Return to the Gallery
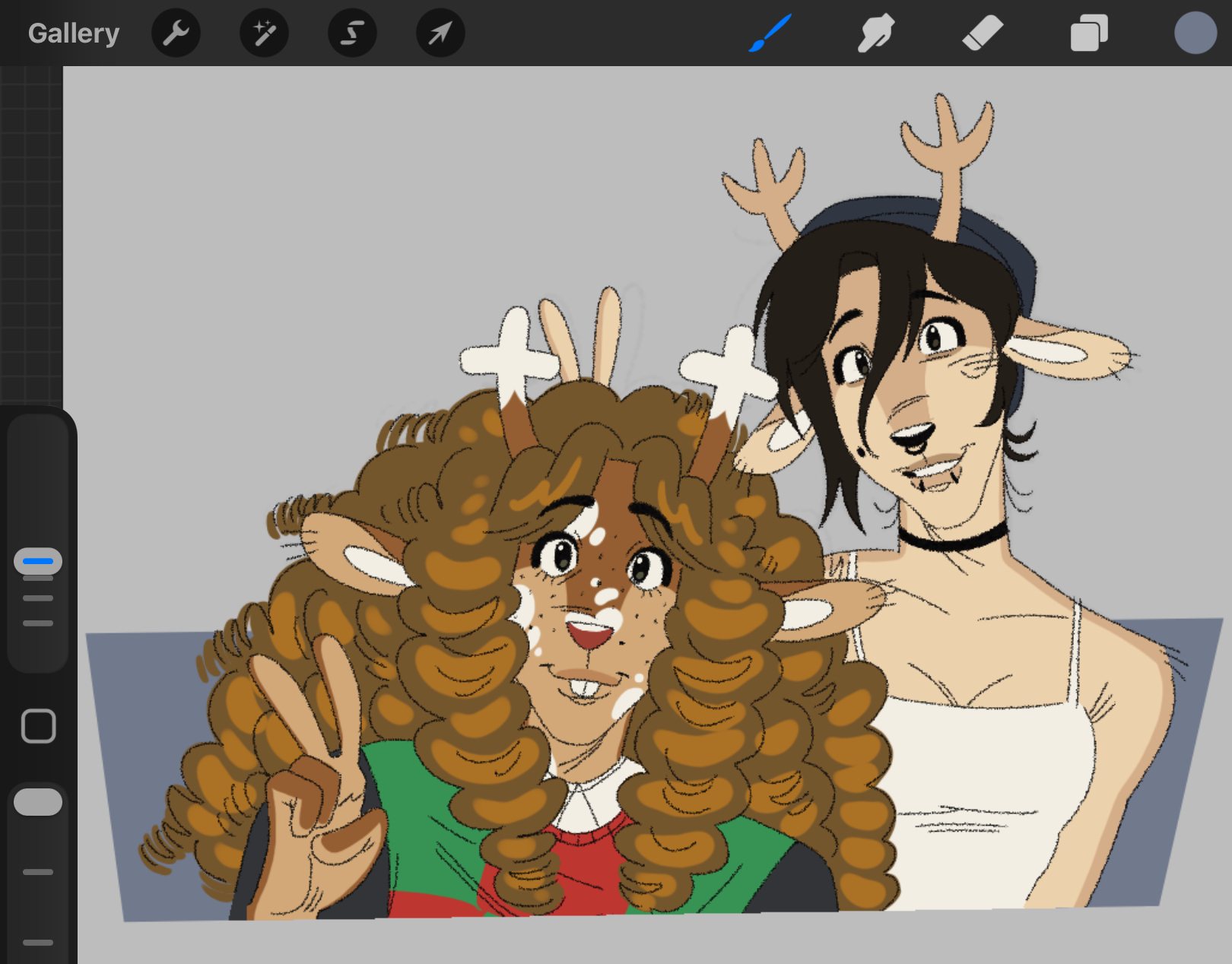This screenshot has width=1232, height=964. tap(74, 33)
